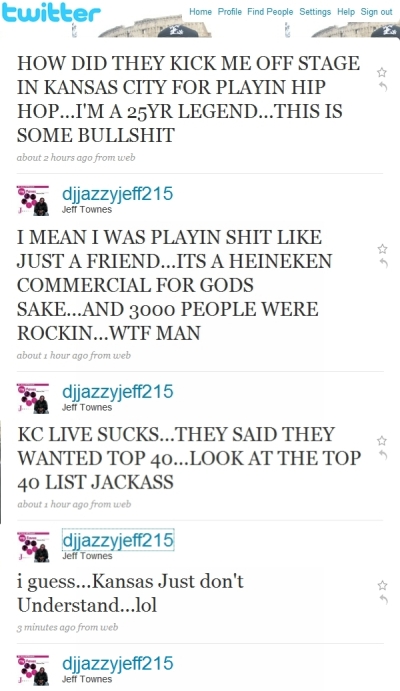Reply to the Kansas Just don't Understand tweet
This screenshot has width=400, height=691.
[383, 600]
